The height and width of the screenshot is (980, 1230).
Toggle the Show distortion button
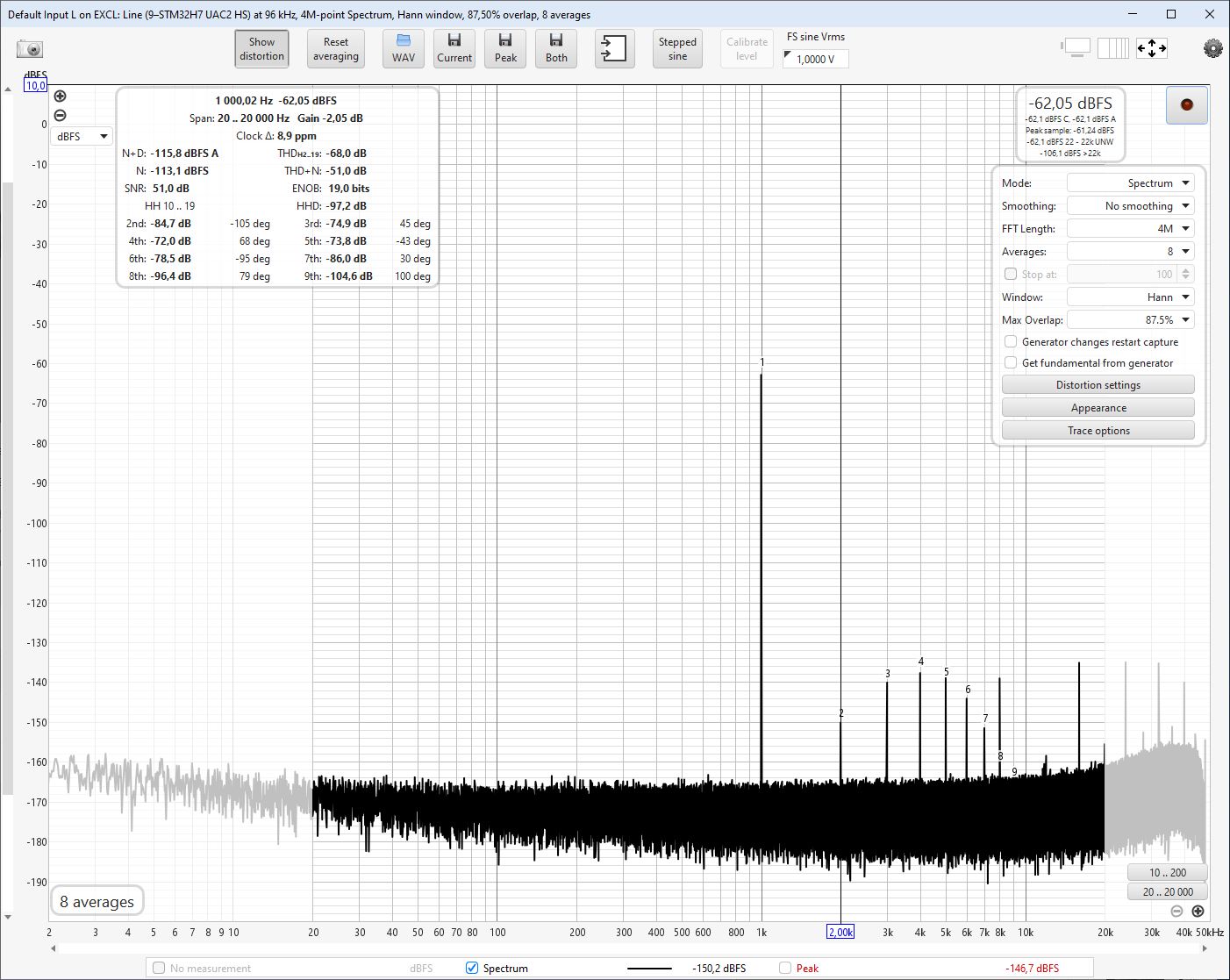261,48
